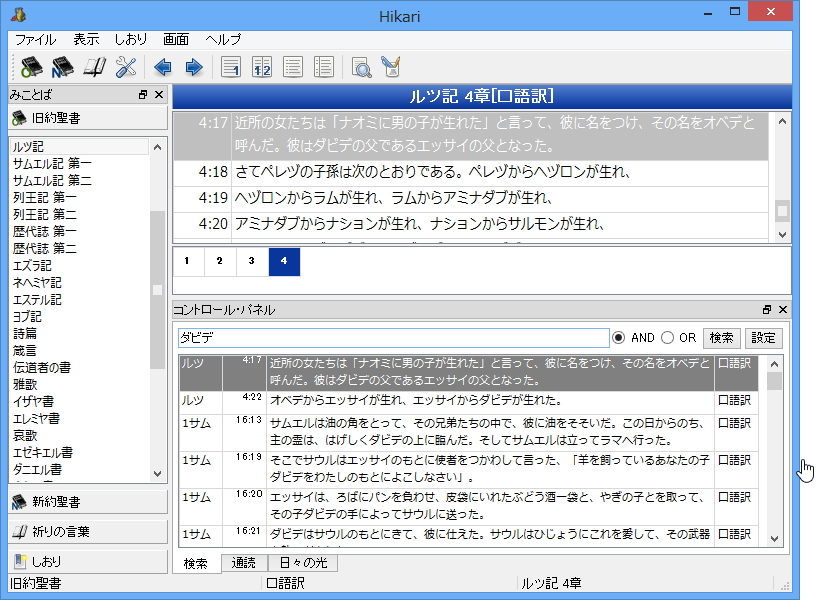Navigate back with the blue left arrow
Screen dimensions: 828x600
[x=165, y=67]
